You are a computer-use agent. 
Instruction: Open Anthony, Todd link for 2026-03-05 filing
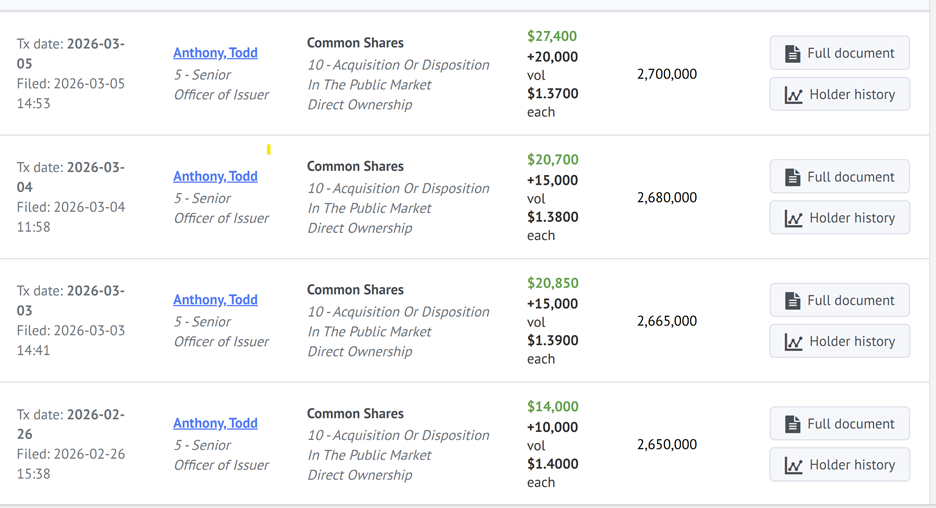coord(215,53)
